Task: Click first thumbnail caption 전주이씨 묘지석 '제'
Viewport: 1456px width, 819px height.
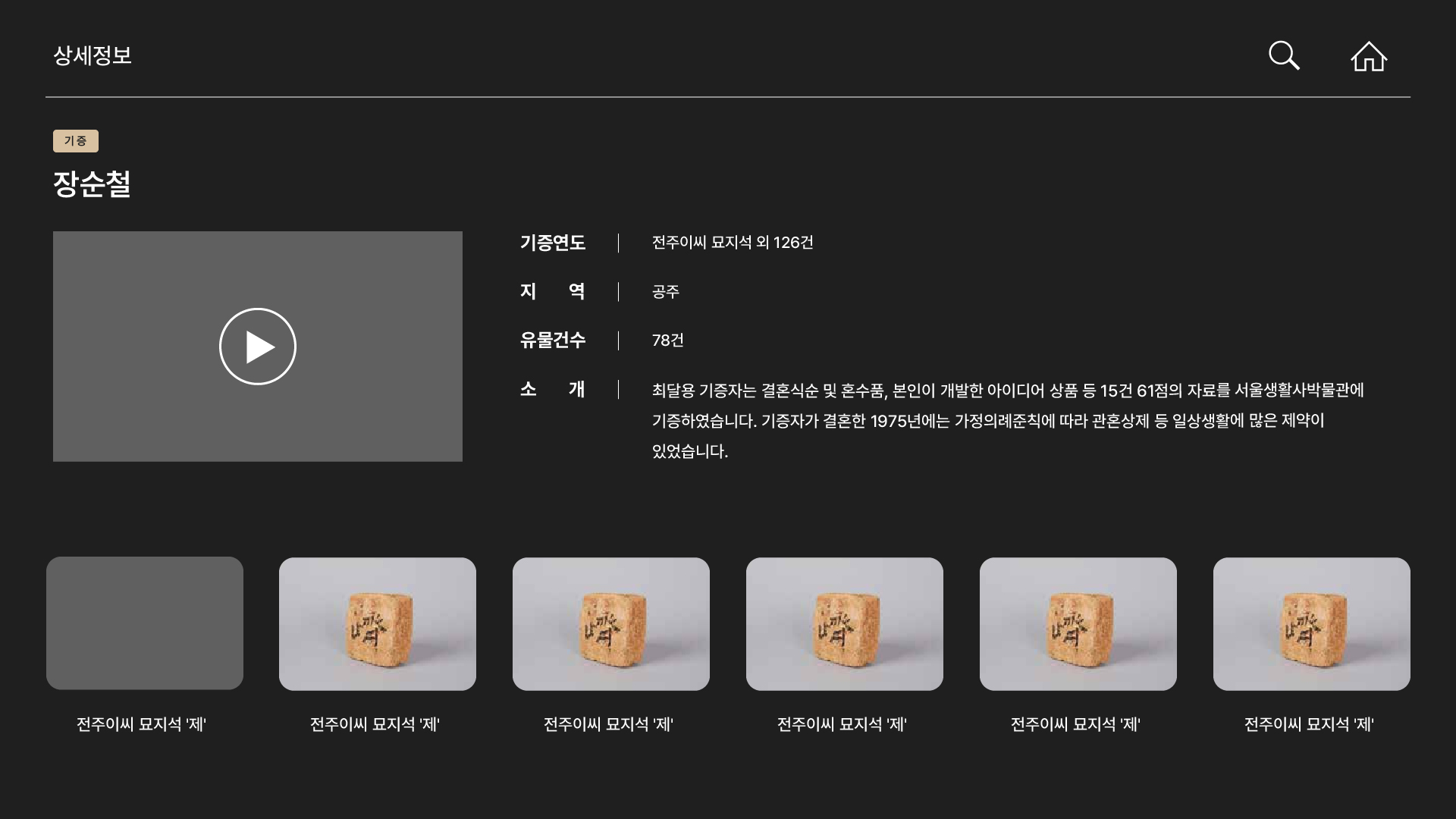Action: pos(142,724)
